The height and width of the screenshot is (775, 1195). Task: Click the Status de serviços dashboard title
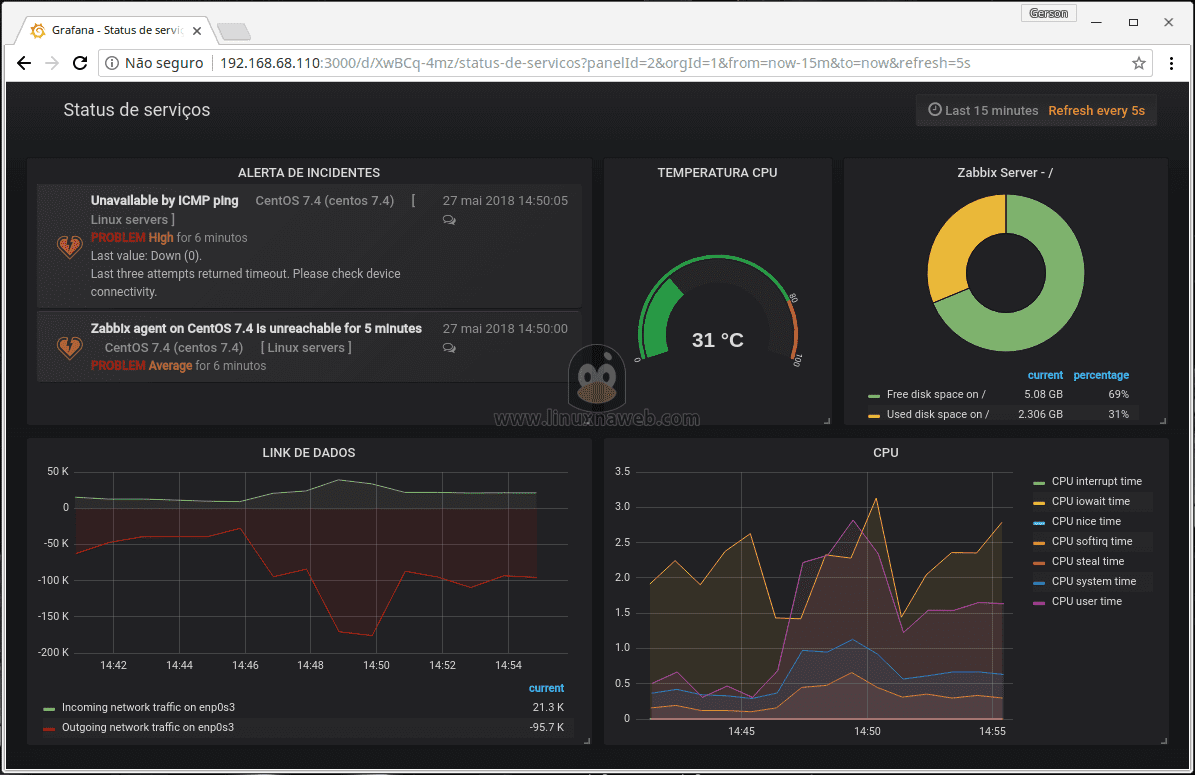tap(137, 110)
